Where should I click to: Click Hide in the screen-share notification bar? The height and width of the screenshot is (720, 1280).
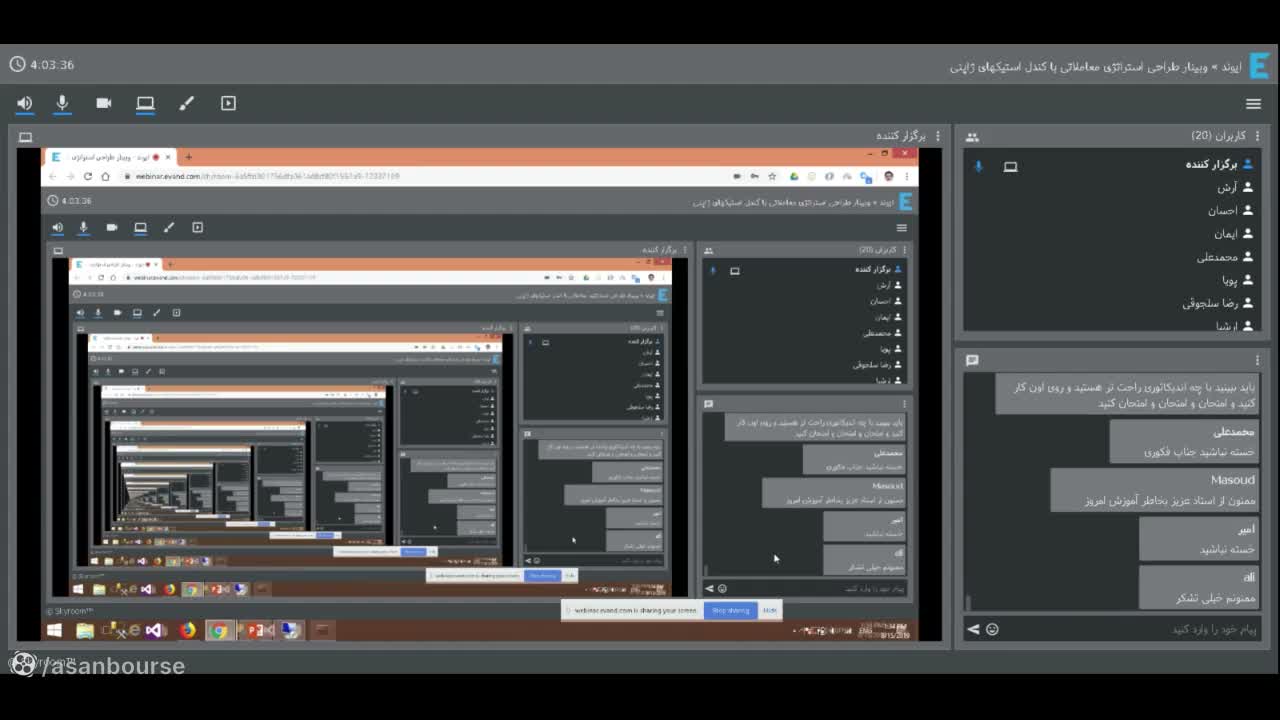[769, 610]
